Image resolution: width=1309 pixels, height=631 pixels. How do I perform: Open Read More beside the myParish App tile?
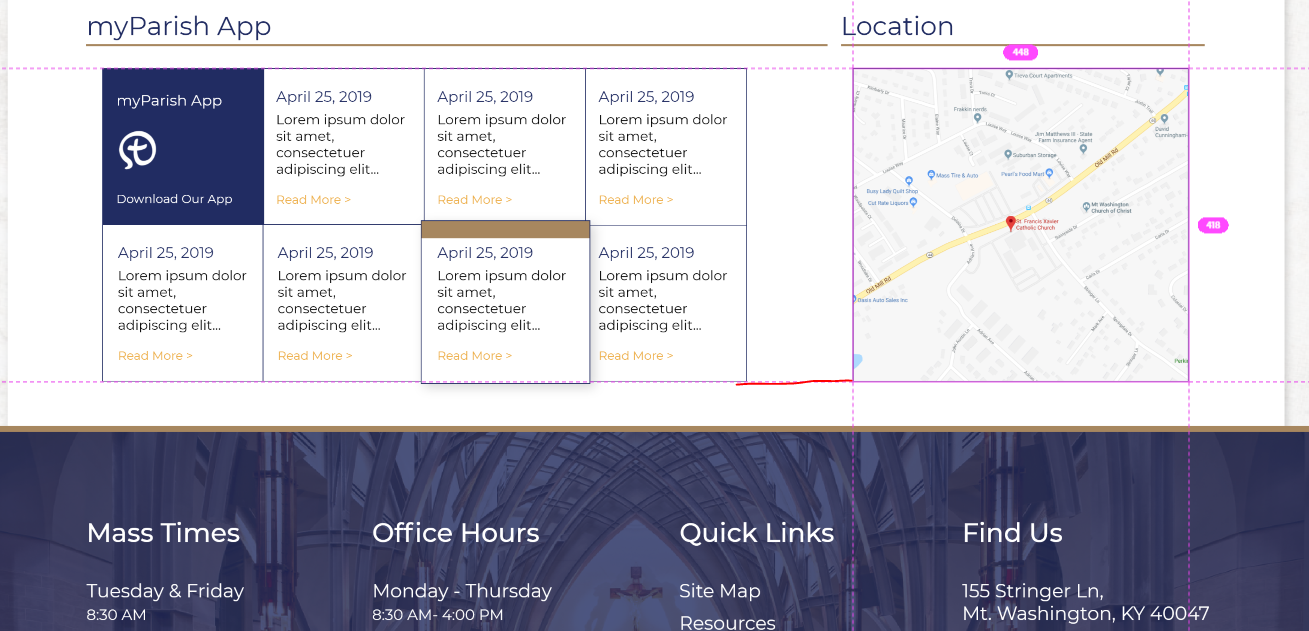coord(313,200)
